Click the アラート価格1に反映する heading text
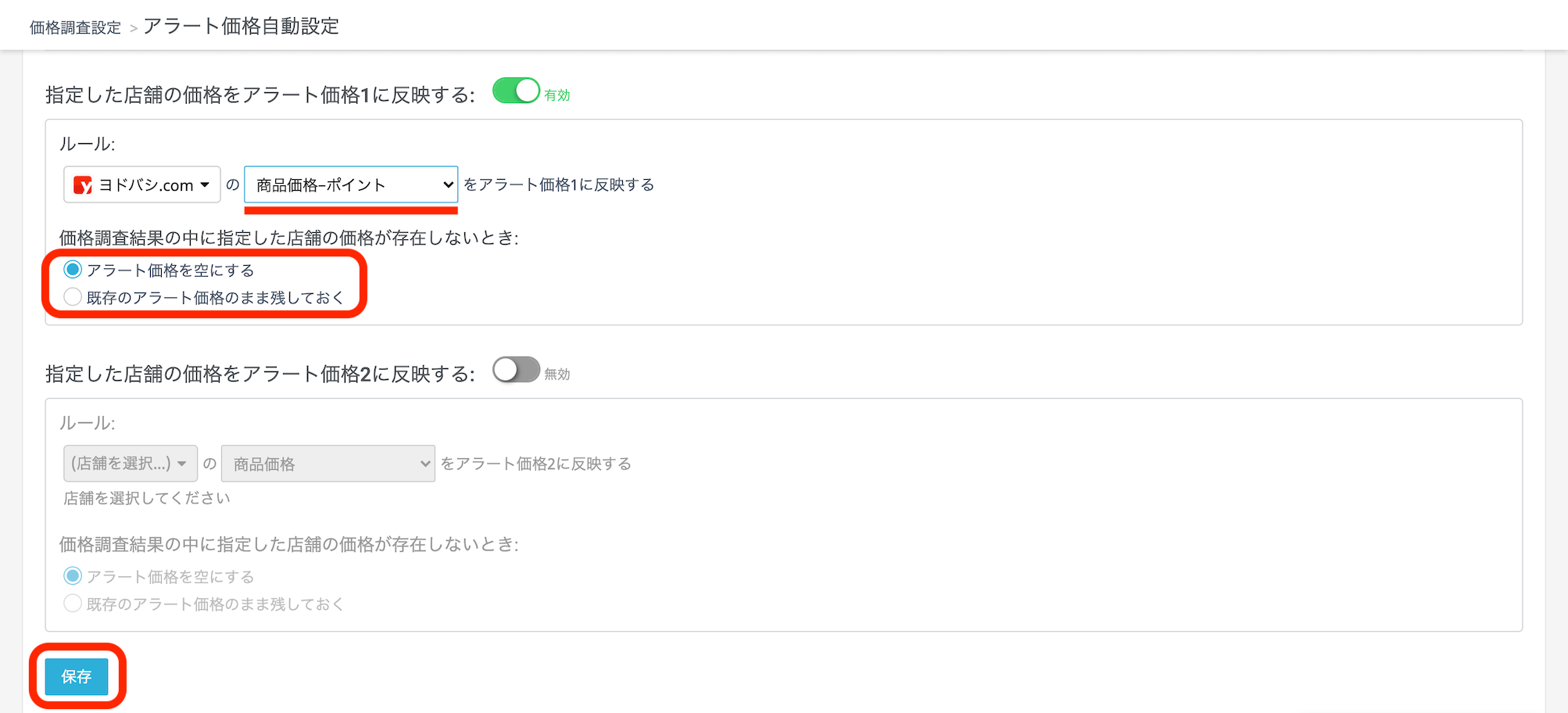This screenshot has height=713, width=1568. click(x=260, y=95)
